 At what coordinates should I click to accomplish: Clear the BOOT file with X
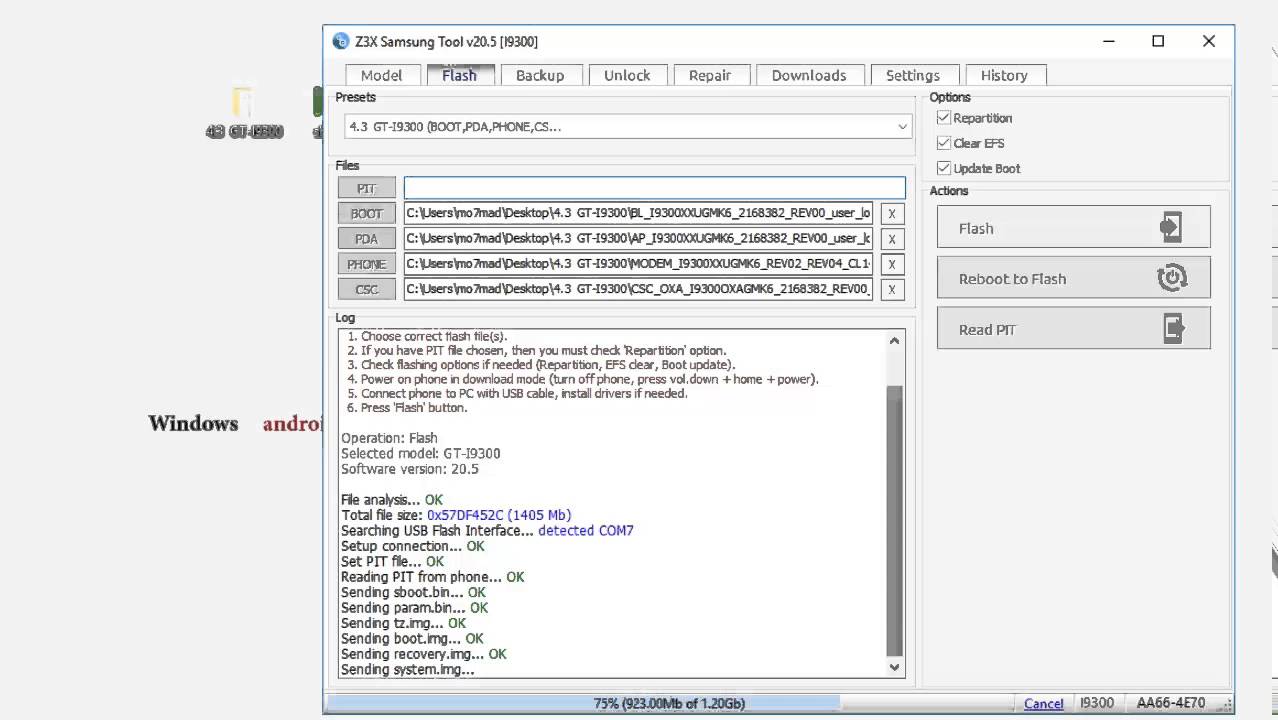coord(891,213)
